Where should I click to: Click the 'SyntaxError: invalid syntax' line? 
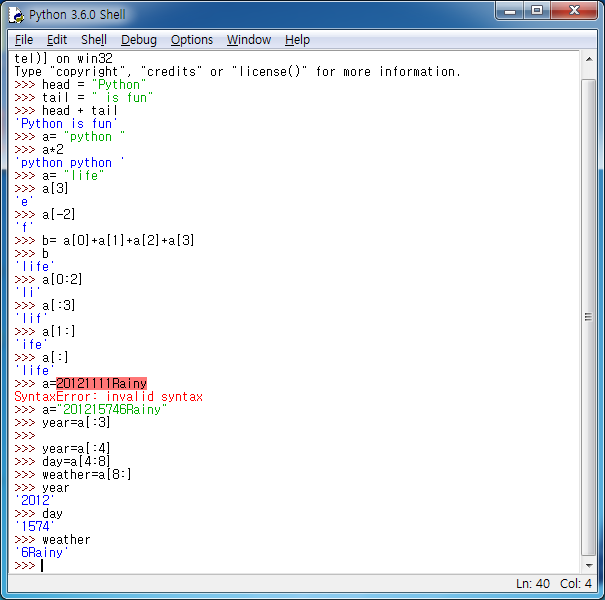(x=108, y=397)
